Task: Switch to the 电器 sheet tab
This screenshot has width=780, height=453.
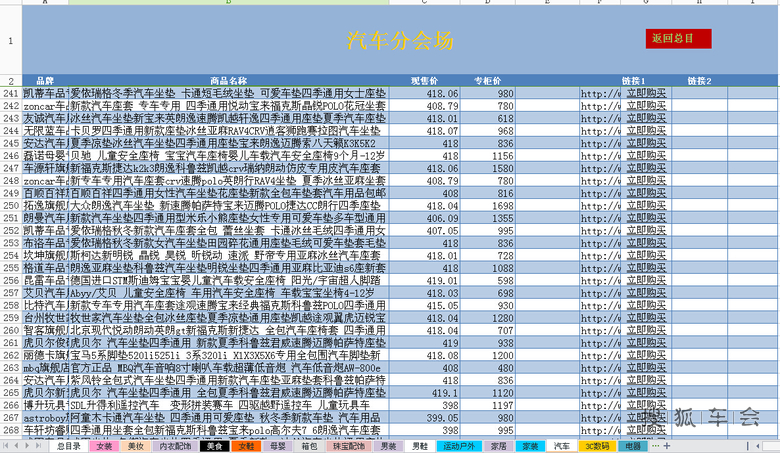Action: coord(633,446)
